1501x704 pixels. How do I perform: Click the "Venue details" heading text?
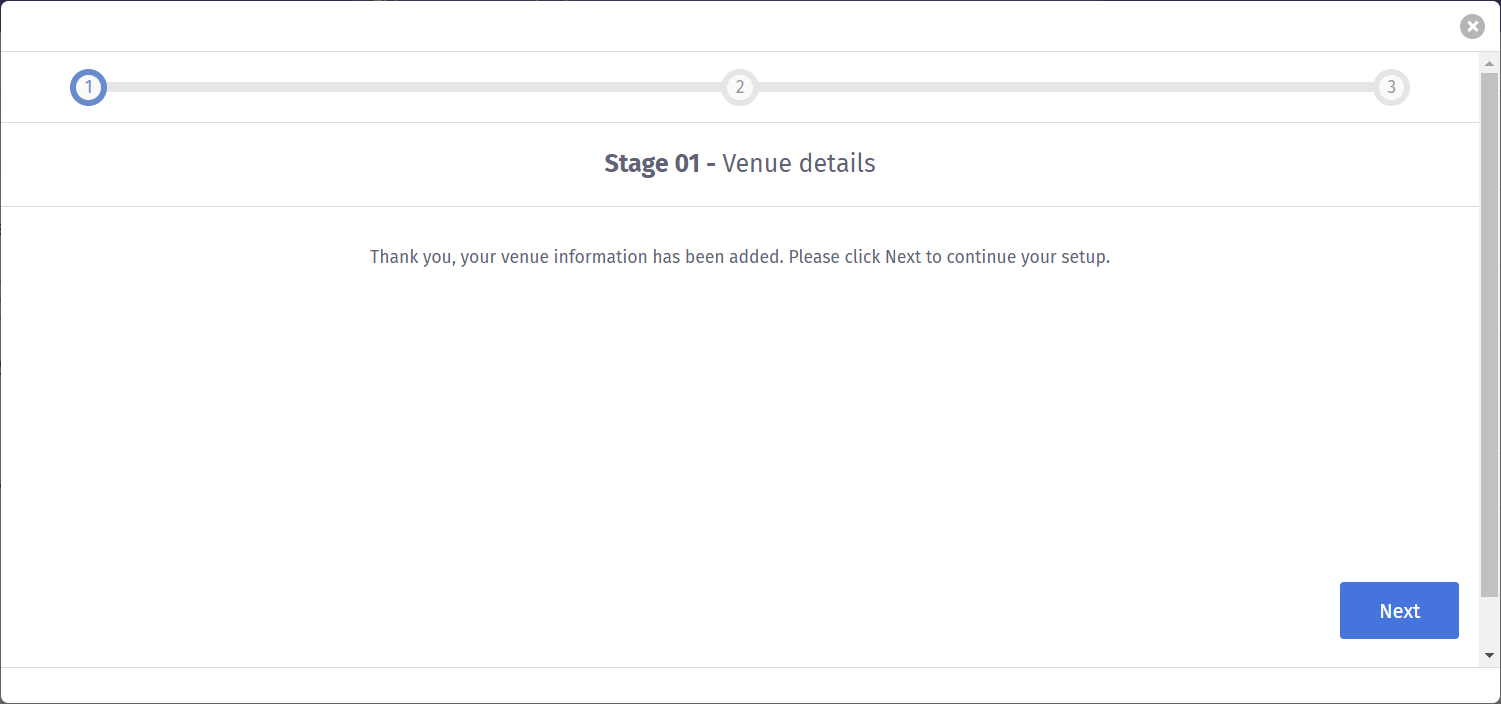pyautogui.click(x=798, y=164)
